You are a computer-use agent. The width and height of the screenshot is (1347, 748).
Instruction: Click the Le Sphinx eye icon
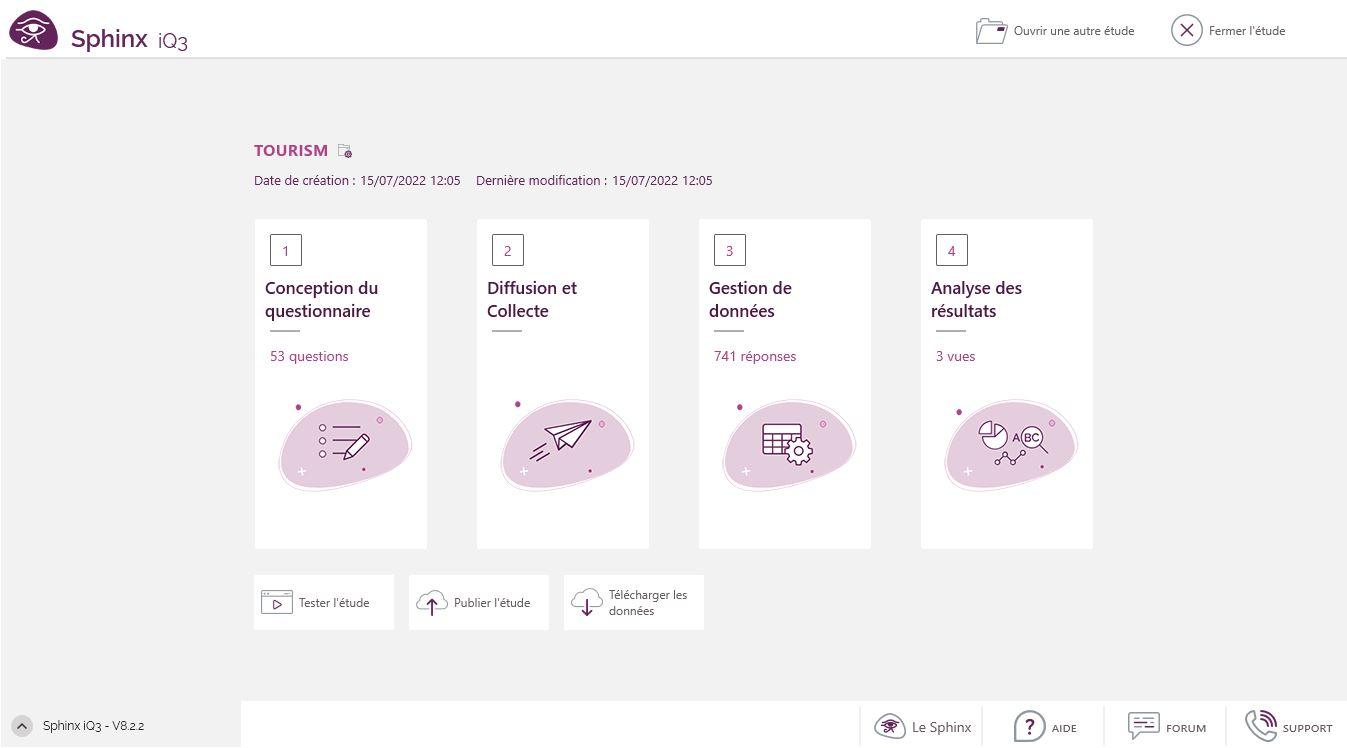coord(890,727)
